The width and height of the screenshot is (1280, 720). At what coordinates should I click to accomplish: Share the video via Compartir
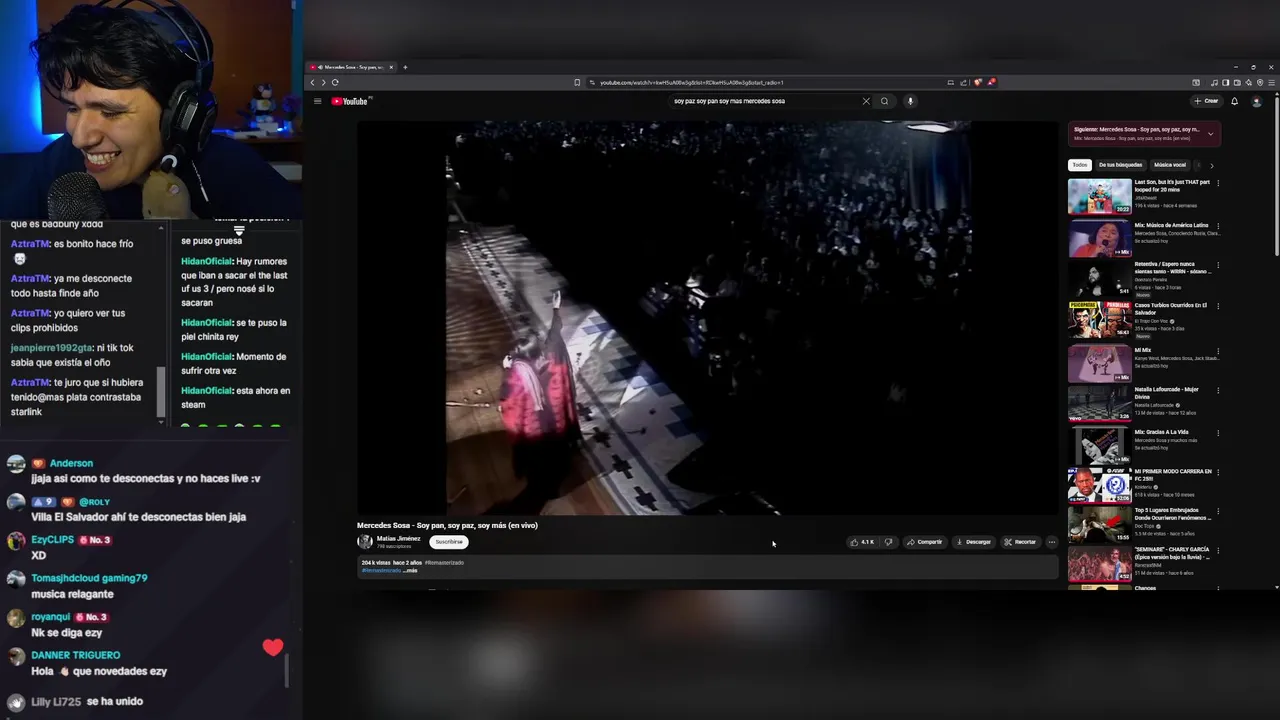point(925,542)
